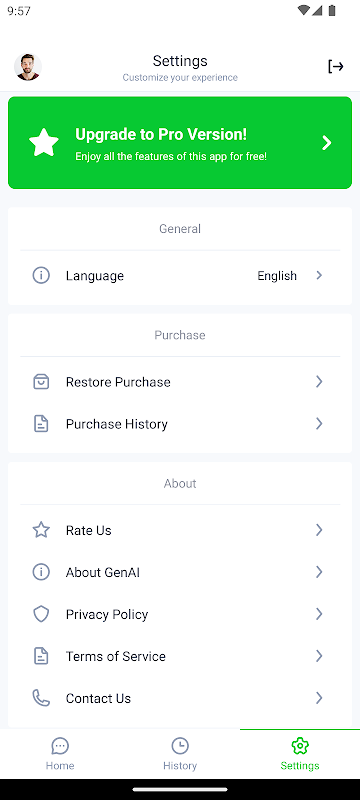Click the shopping bag icon for Restore Purchase
360x800 pixels.
[x=41, y=382]
